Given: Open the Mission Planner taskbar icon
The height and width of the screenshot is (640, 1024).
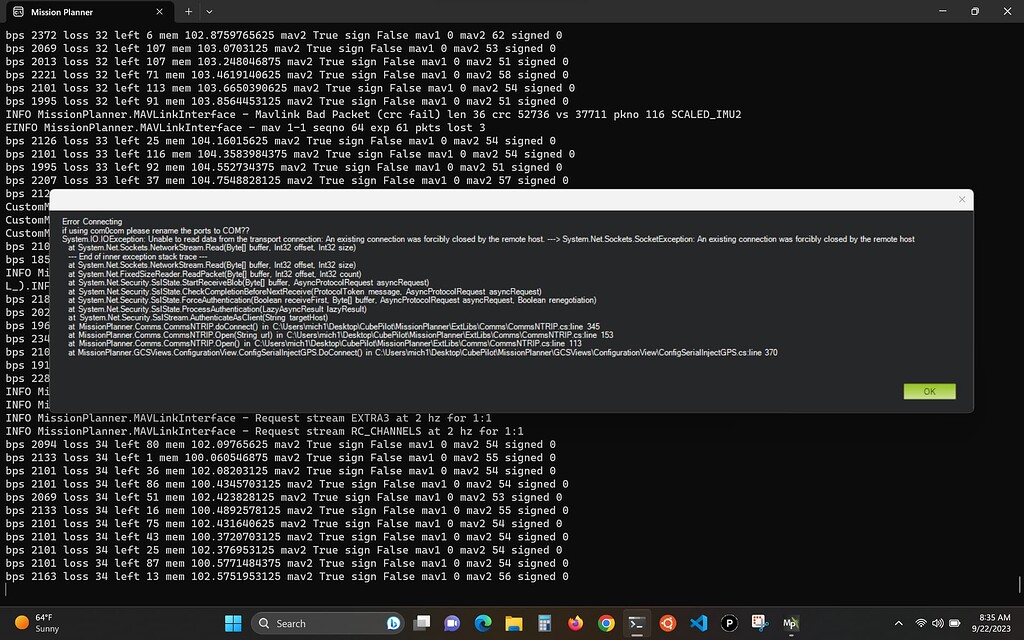Looking at the screenshot, I should click(x=790, y=622).
